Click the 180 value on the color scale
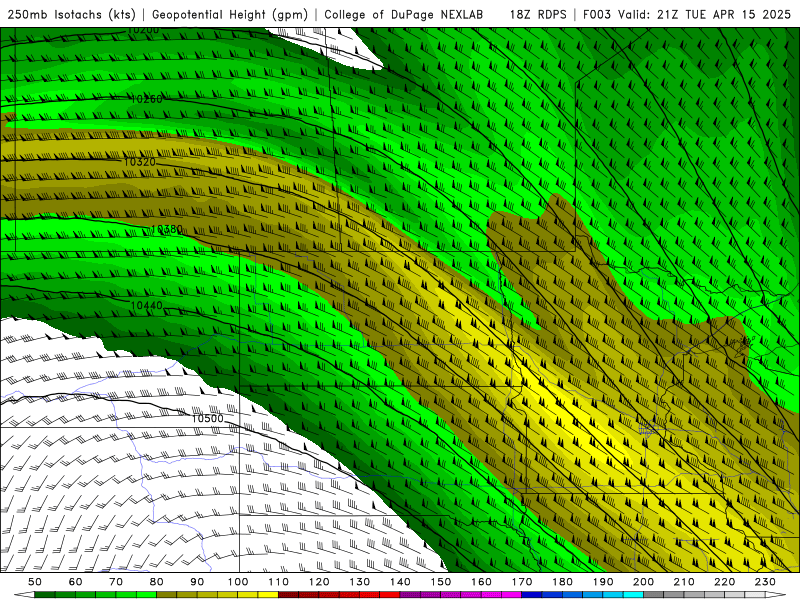The image size is (800, 600). coord(562,582)
